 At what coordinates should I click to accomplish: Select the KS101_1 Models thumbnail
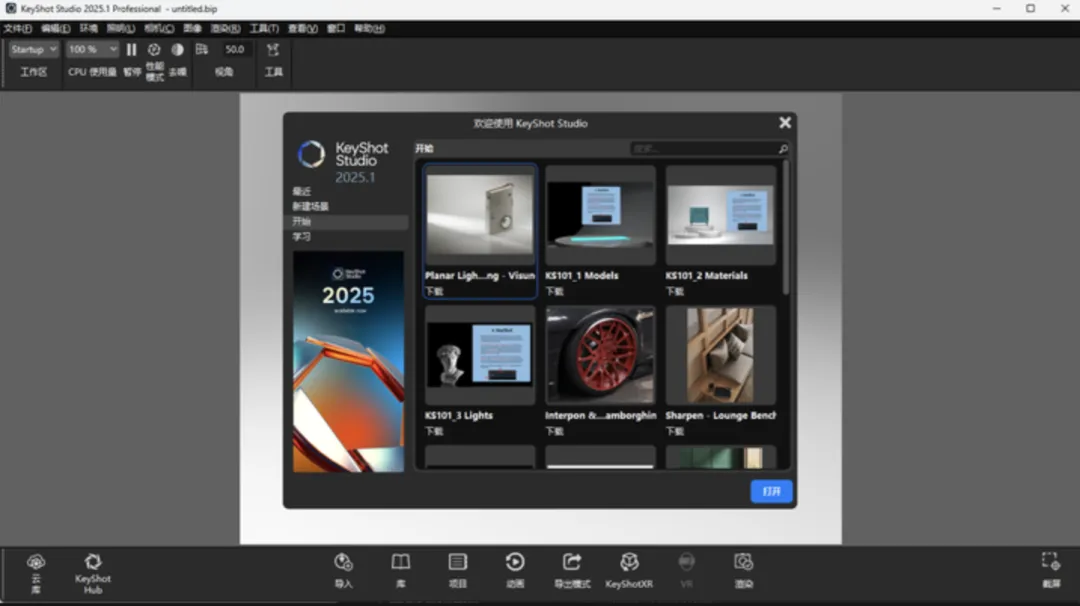point(600,215)
